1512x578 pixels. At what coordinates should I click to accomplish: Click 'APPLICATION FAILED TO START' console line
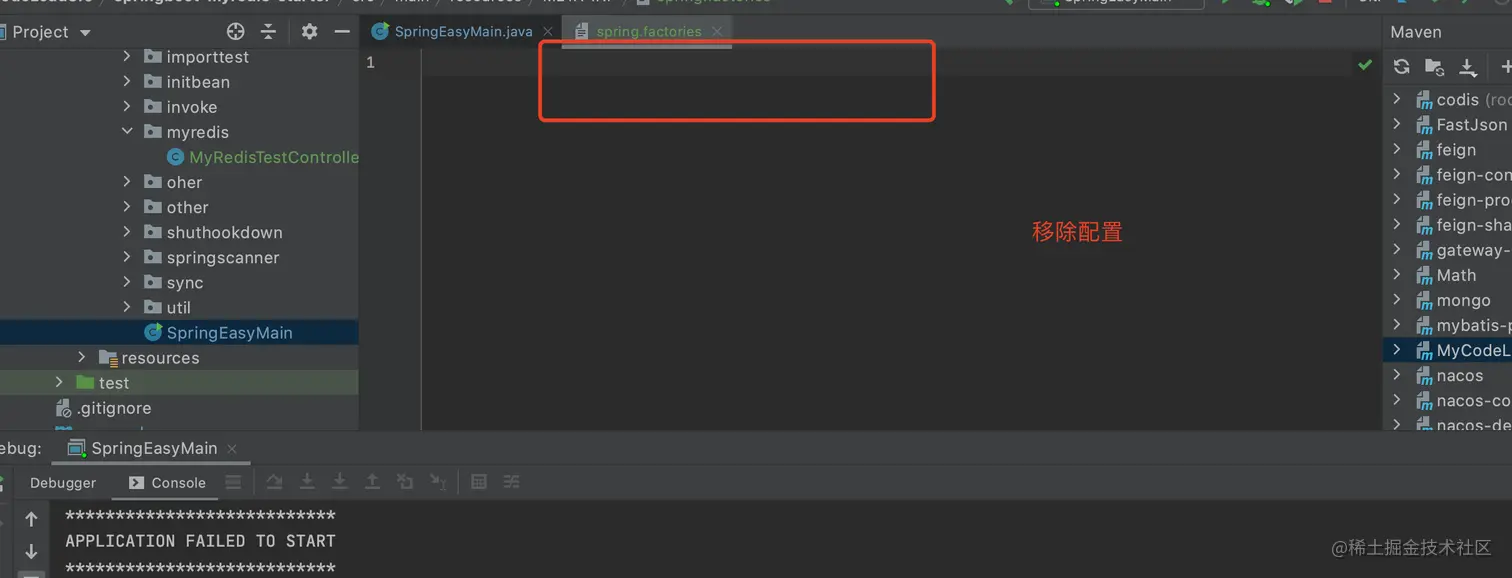click(200, 541)
